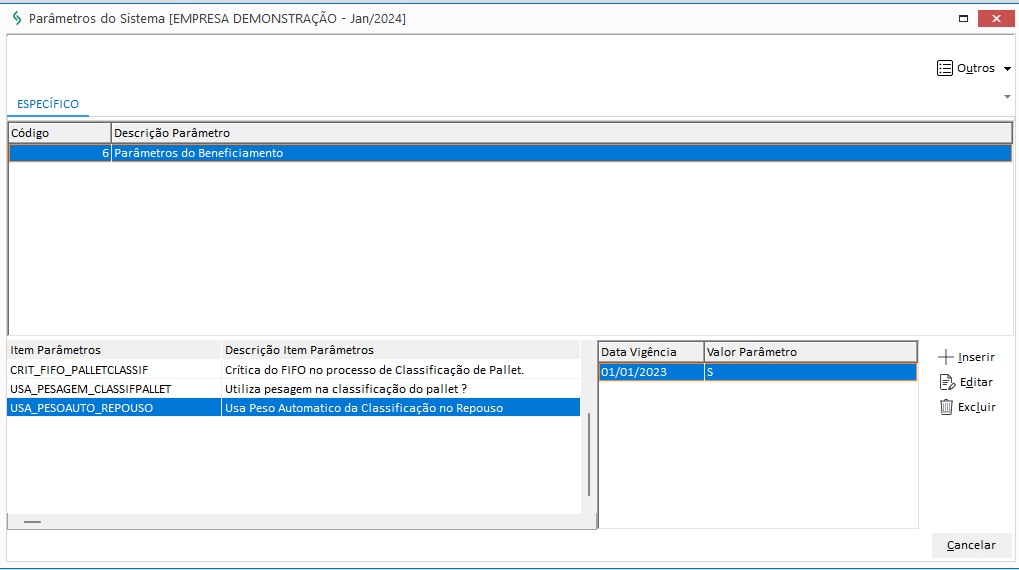This screenshot has width=1019, height=570.
Task: Click the vertical scrollbar of item list
Action: 589,454
